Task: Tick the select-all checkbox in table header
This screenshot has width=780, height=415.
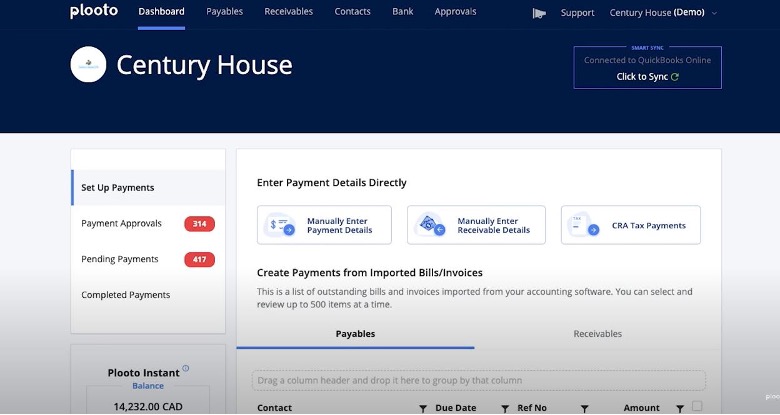Action: 697,406
